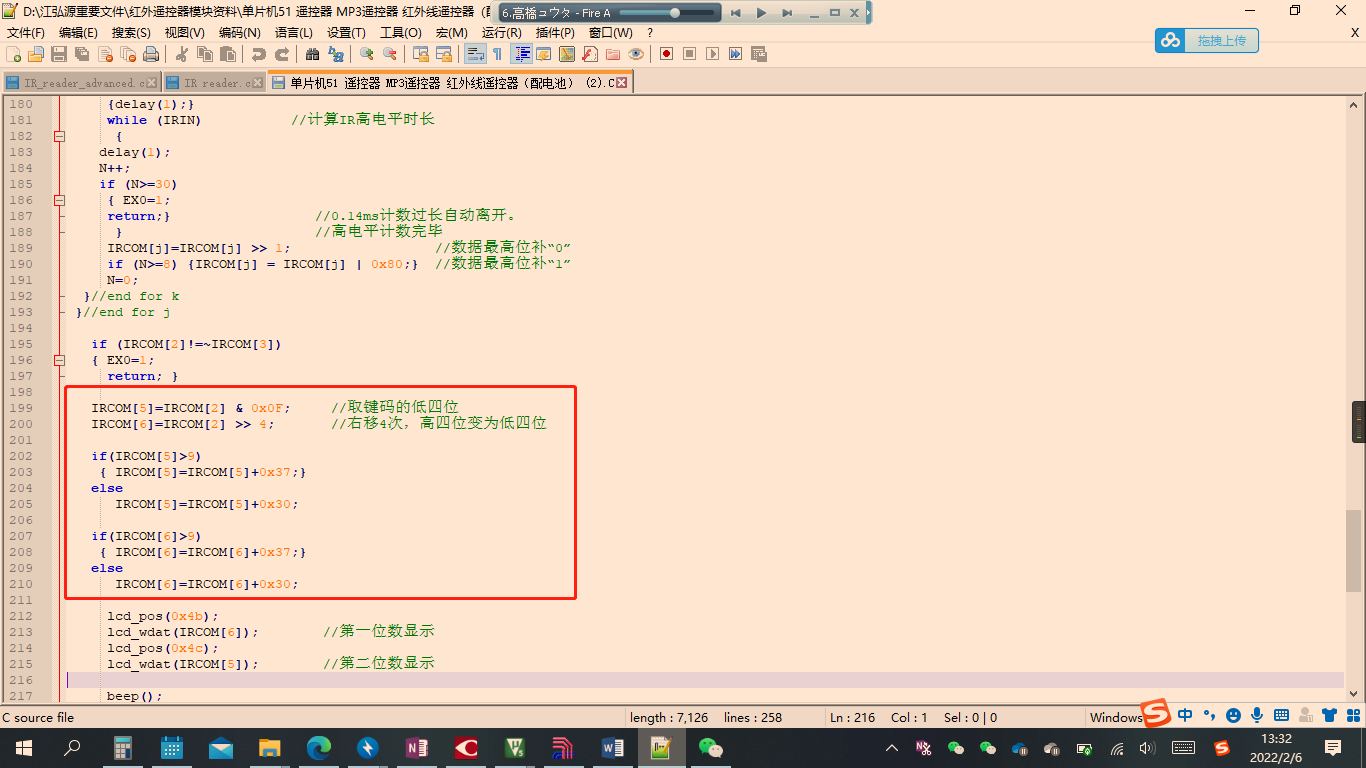This screenshot has height=768, width=1366.
Task: Open the 语言(L) menu
Action: tap(294, 33)
